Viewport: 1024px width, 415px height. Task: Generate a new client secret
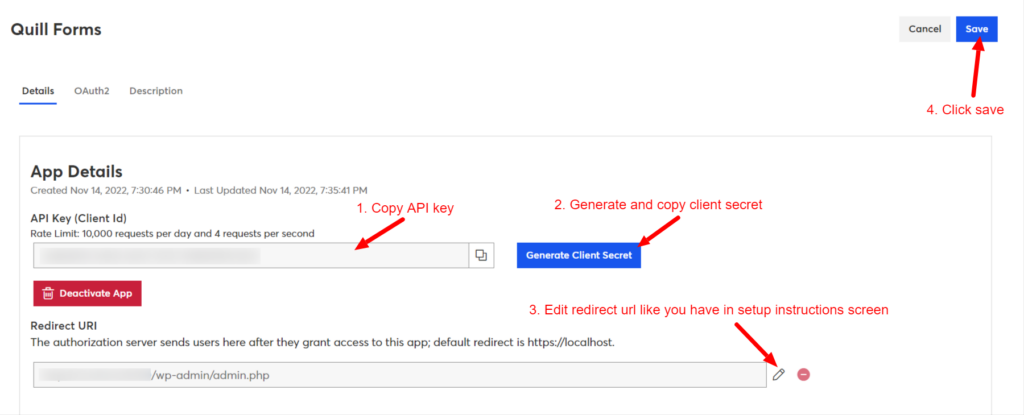(x=579, y=256)
